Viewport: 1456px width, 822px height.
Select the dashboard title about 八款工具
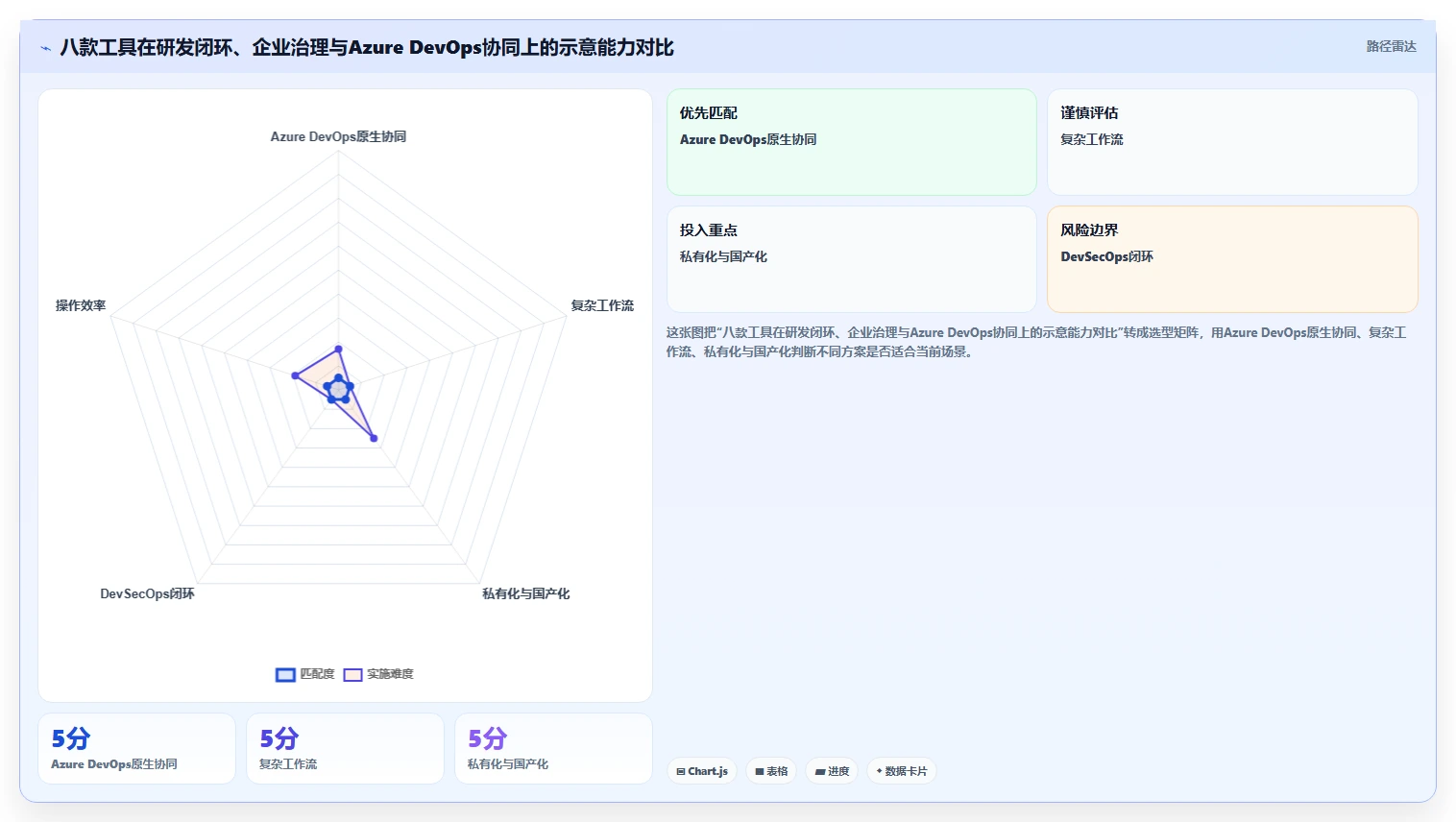point(367,47)
